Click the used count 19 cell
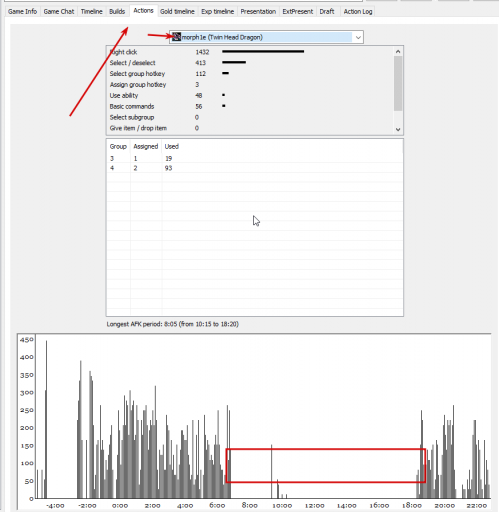 (x=168, y=158)
